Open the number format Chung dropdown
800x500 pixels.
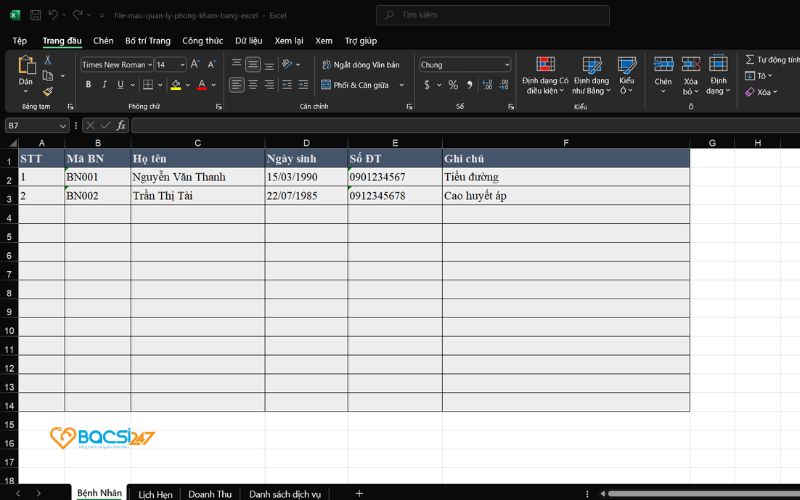[507, 65]
